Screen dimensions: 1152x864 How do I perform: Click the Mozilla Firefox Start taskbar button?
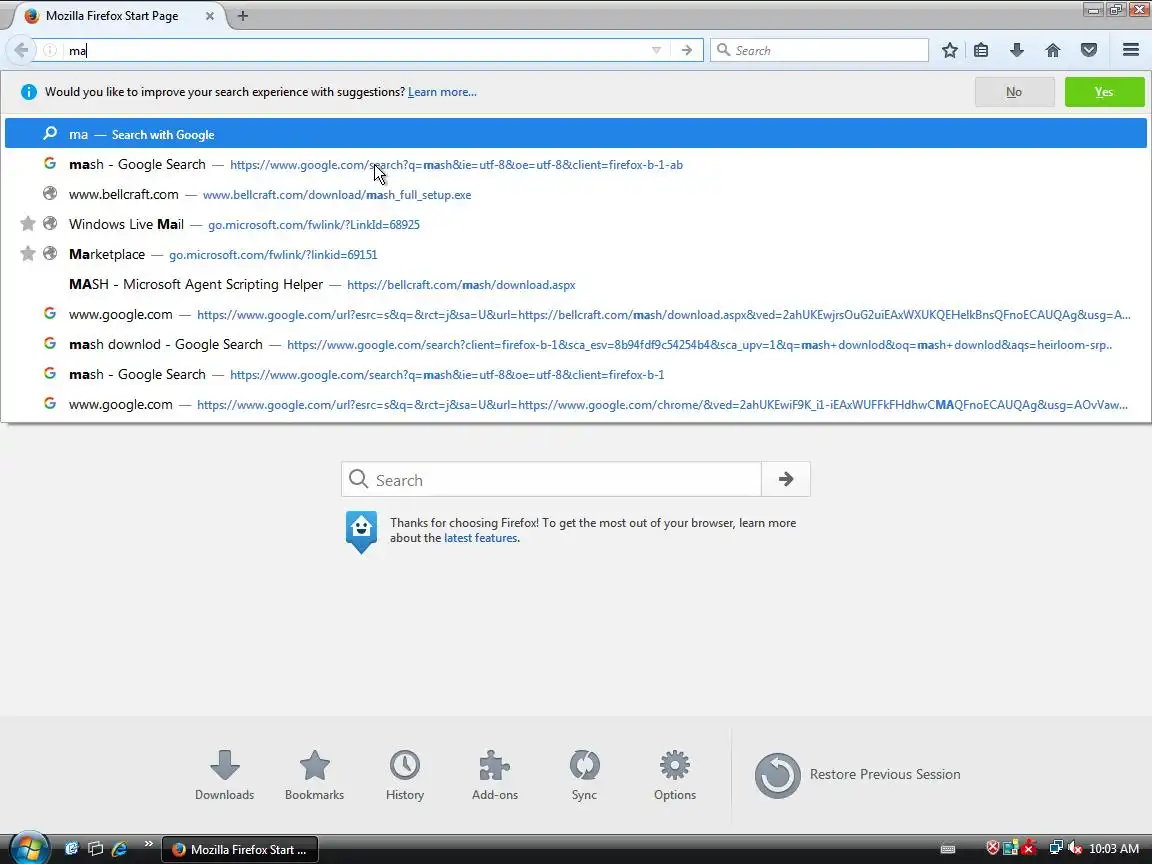[x=240, y=849]
